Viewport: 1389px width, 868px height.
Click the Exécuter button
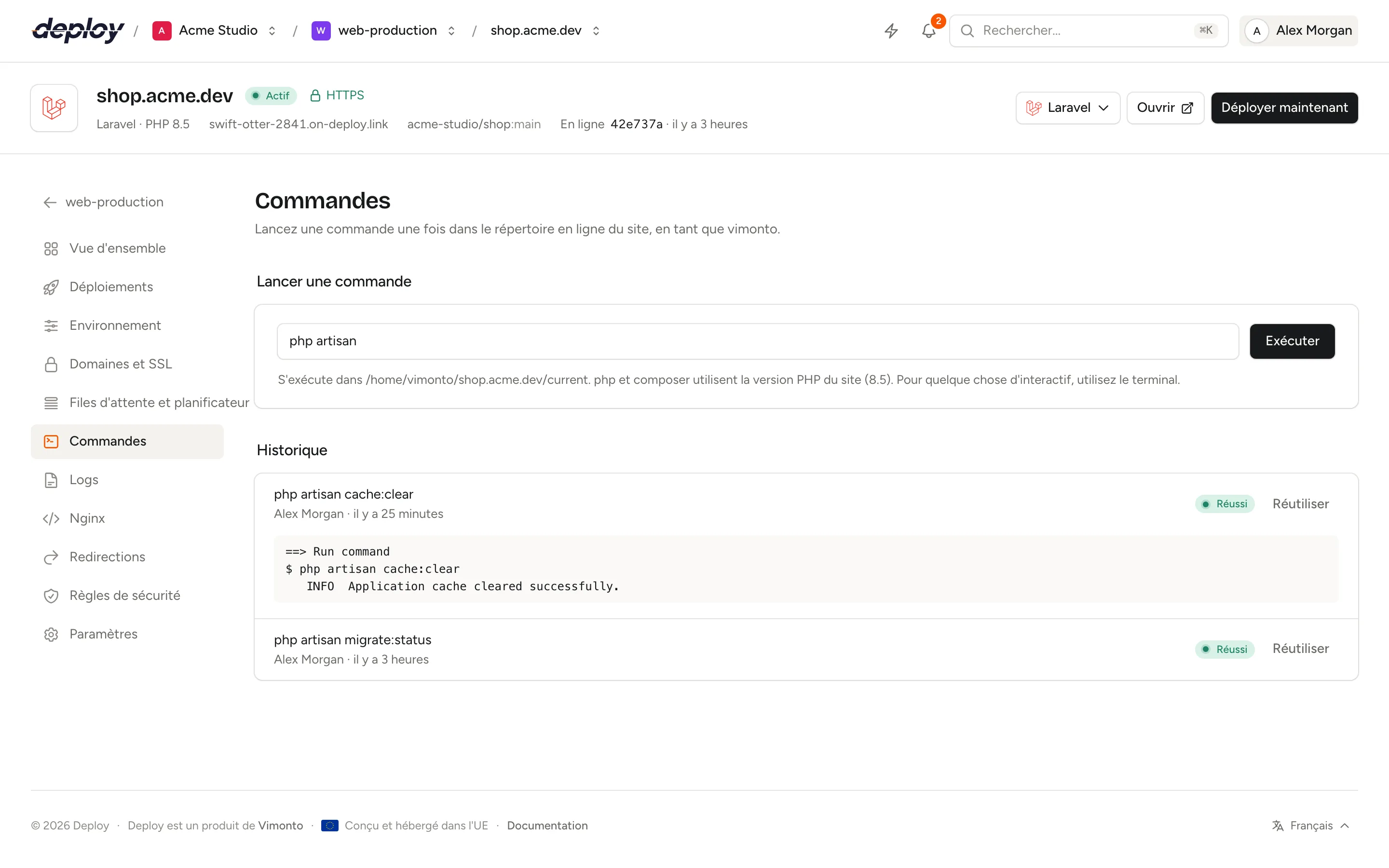click(1292, 341)
